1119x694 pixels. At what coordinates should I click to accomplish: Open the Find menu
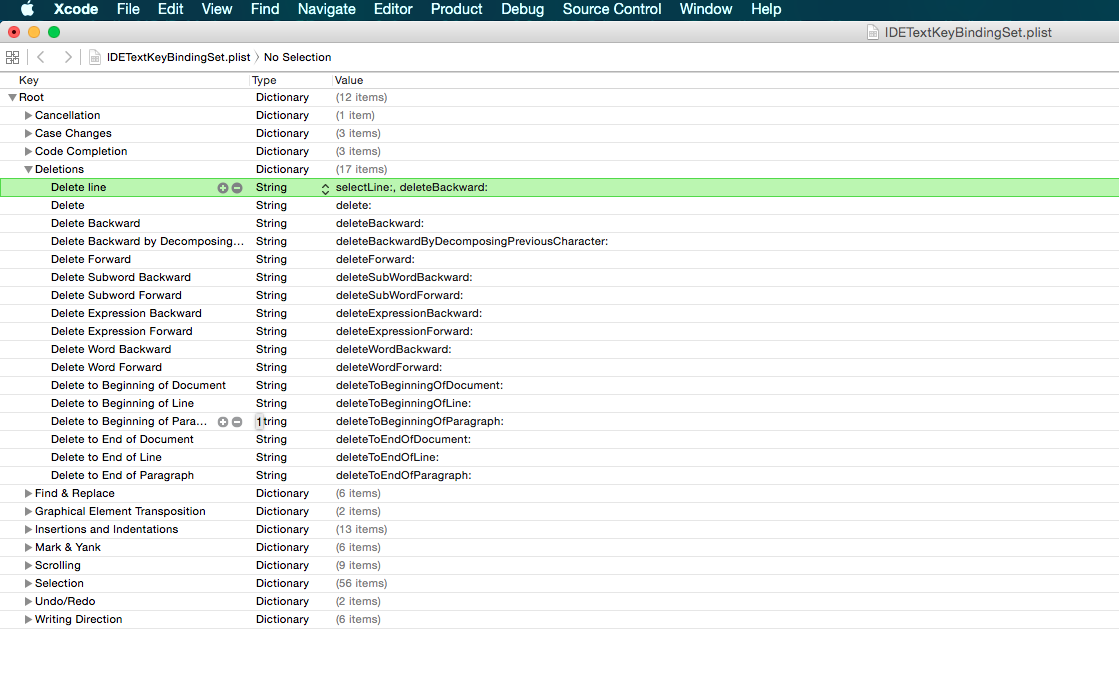point(265,9)
